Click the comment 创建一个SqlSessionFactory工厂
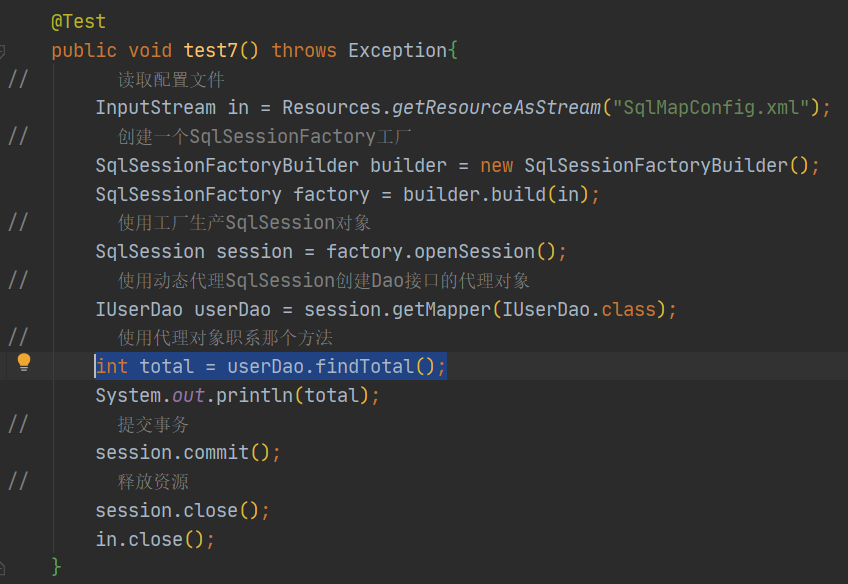Viewport: 848px width, 584px height. pyautogui.click(x=264, y=136)
